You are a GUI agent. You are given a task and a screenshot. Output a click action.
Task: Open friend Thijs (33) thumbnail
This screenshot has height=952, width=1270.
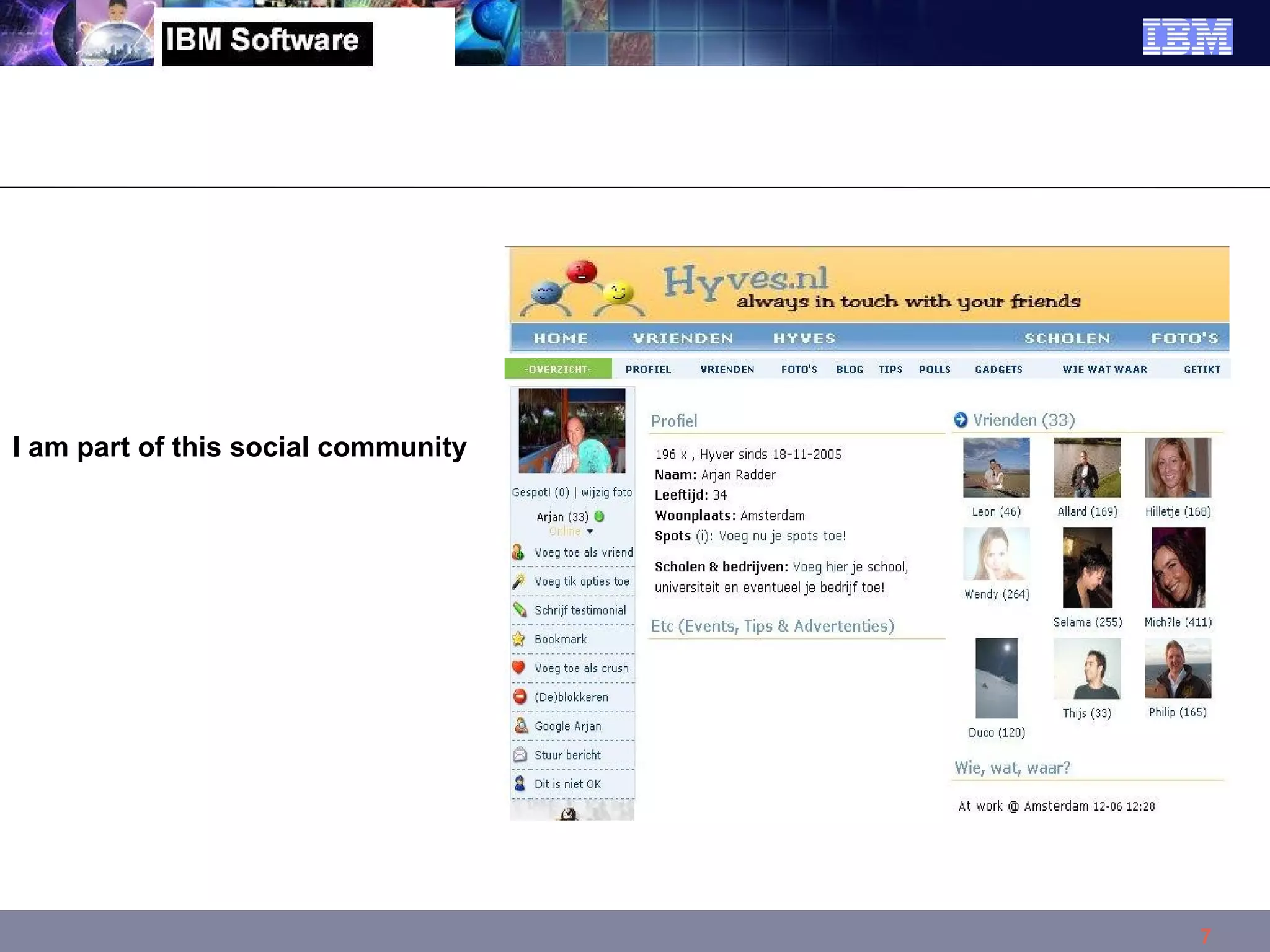[1087, 668]
